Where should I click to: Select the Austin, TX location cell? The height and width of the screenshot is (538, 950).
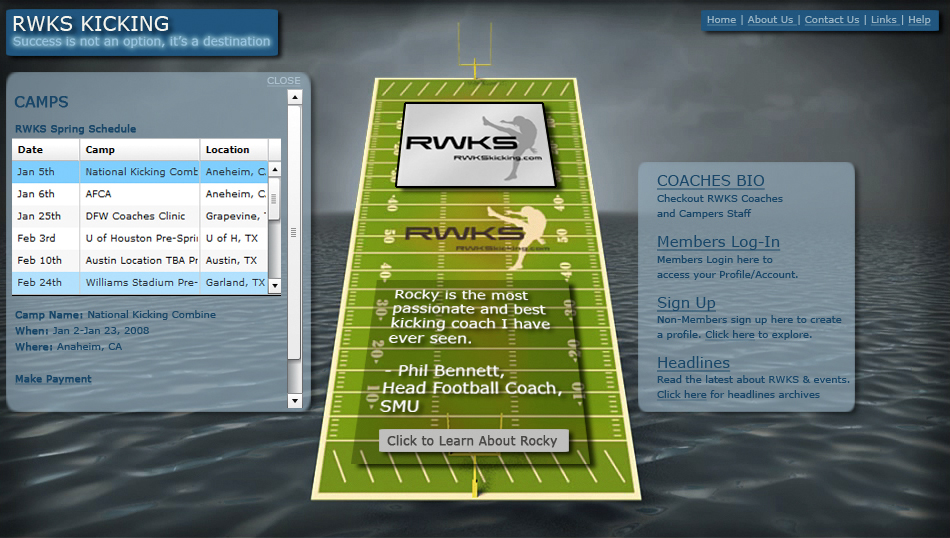[x=234, y=261]
